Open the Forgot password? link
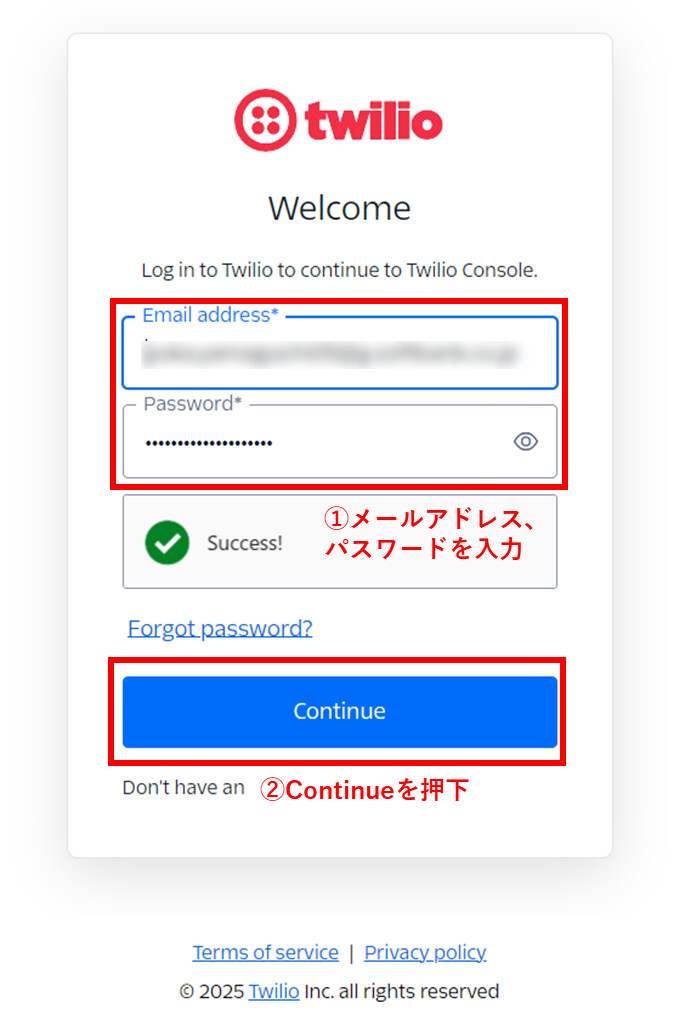 pyautogui.click(x=220, y=628)
